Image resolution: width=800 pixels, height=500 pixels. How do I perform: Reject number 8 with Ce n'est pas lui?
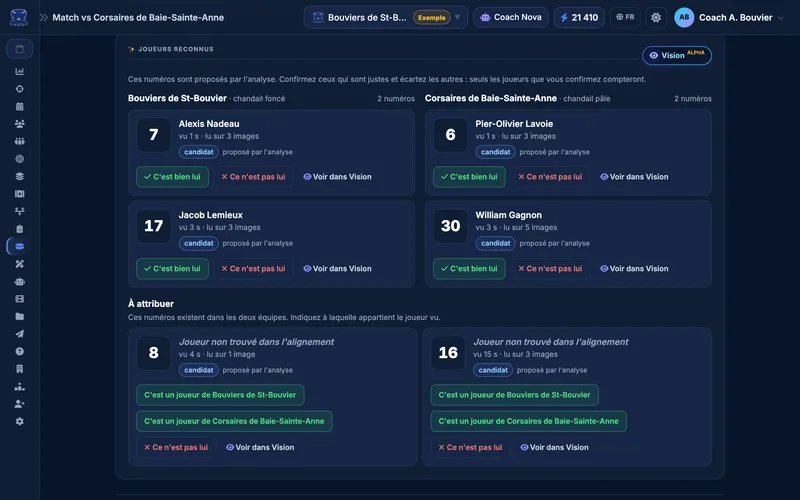176,447
